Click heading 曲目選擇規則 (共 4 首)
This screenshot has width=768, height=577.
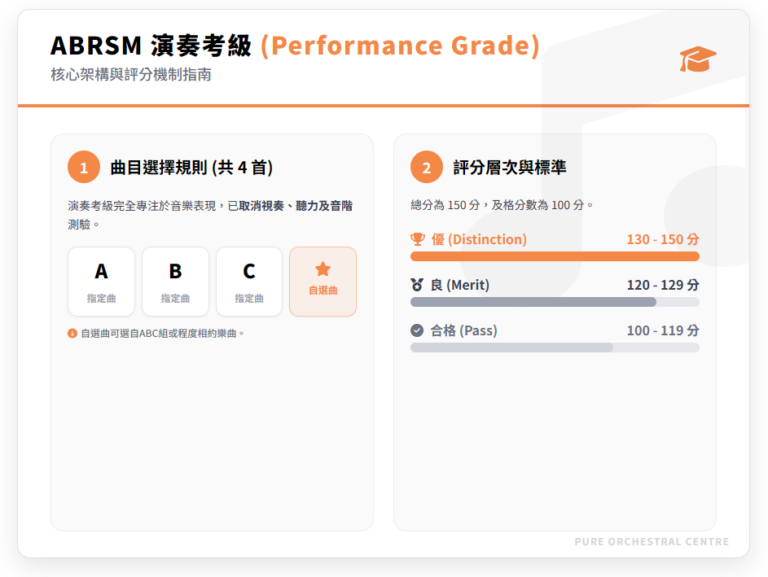click(192, 168)
